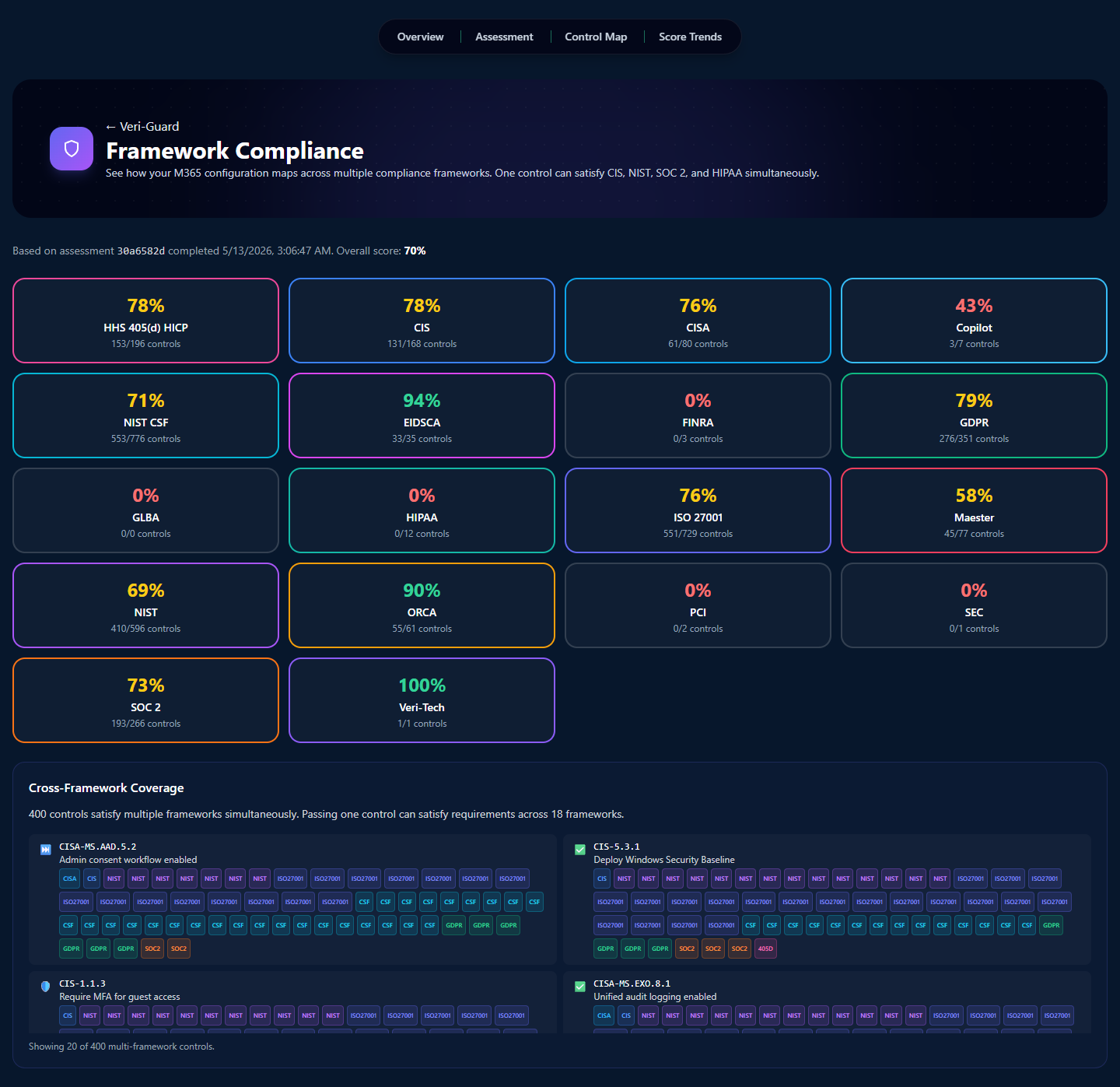Open the NIST CSF framework card
The height and width of the screenshot is (1087, 1120).
click(145, 416)
